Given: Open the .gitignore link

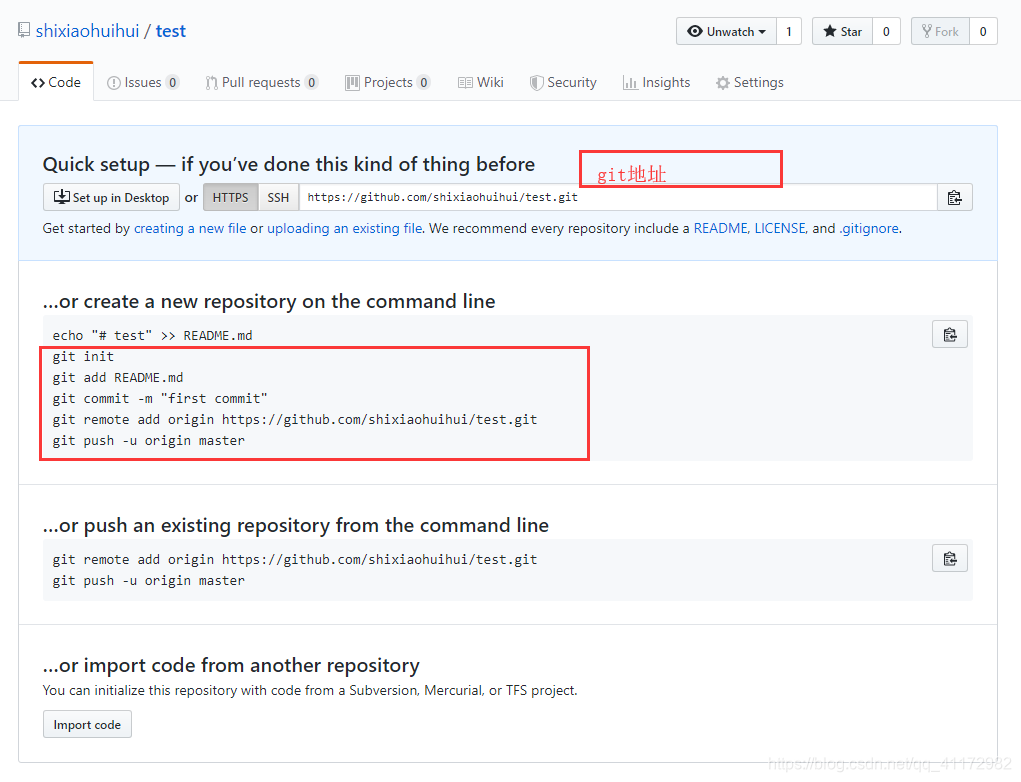Looking at the screenshot, I should click(869, 229).
